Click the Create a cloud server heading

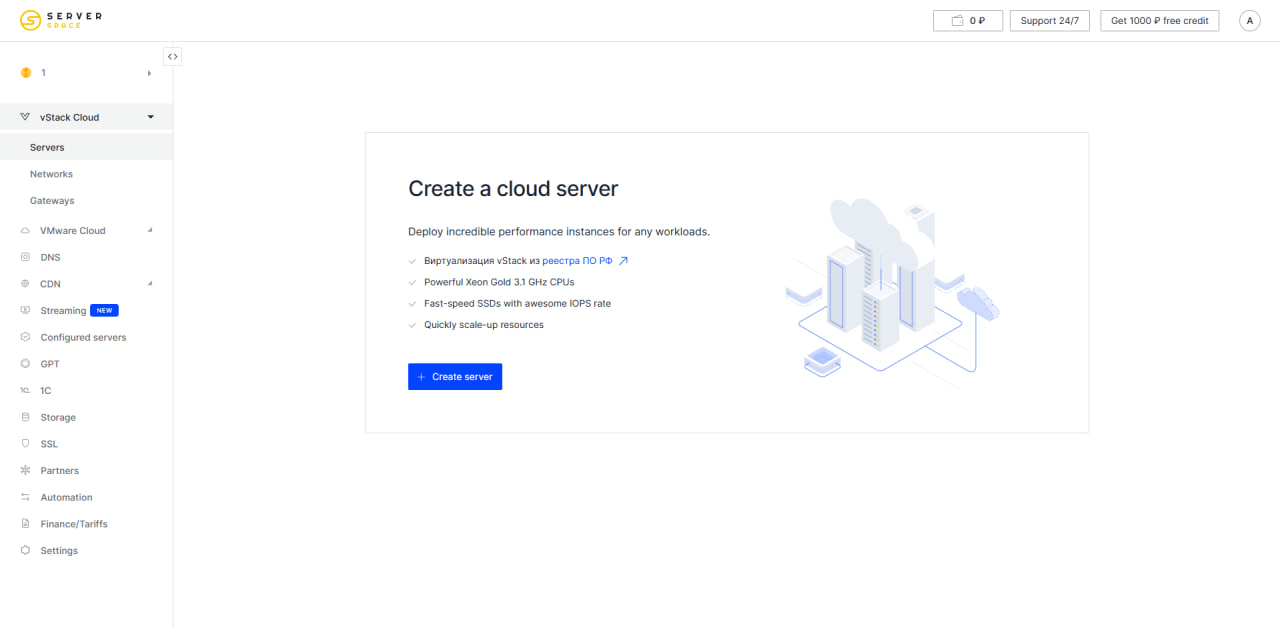513,188
